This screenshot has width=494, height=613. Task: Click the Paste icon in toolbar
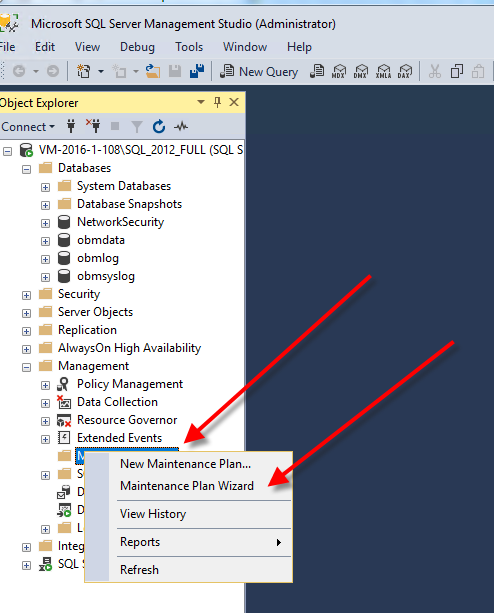tap(478, 72)
